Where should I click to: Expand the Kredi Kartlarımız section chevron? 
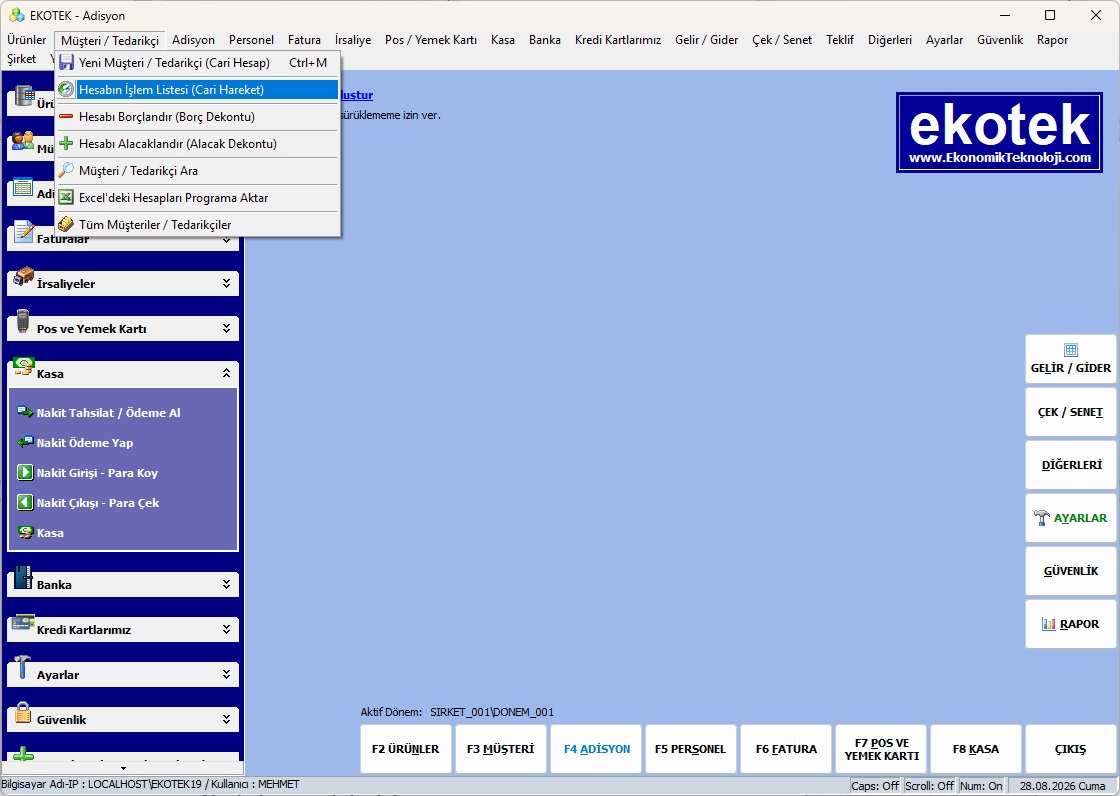[x=226, y=629]
